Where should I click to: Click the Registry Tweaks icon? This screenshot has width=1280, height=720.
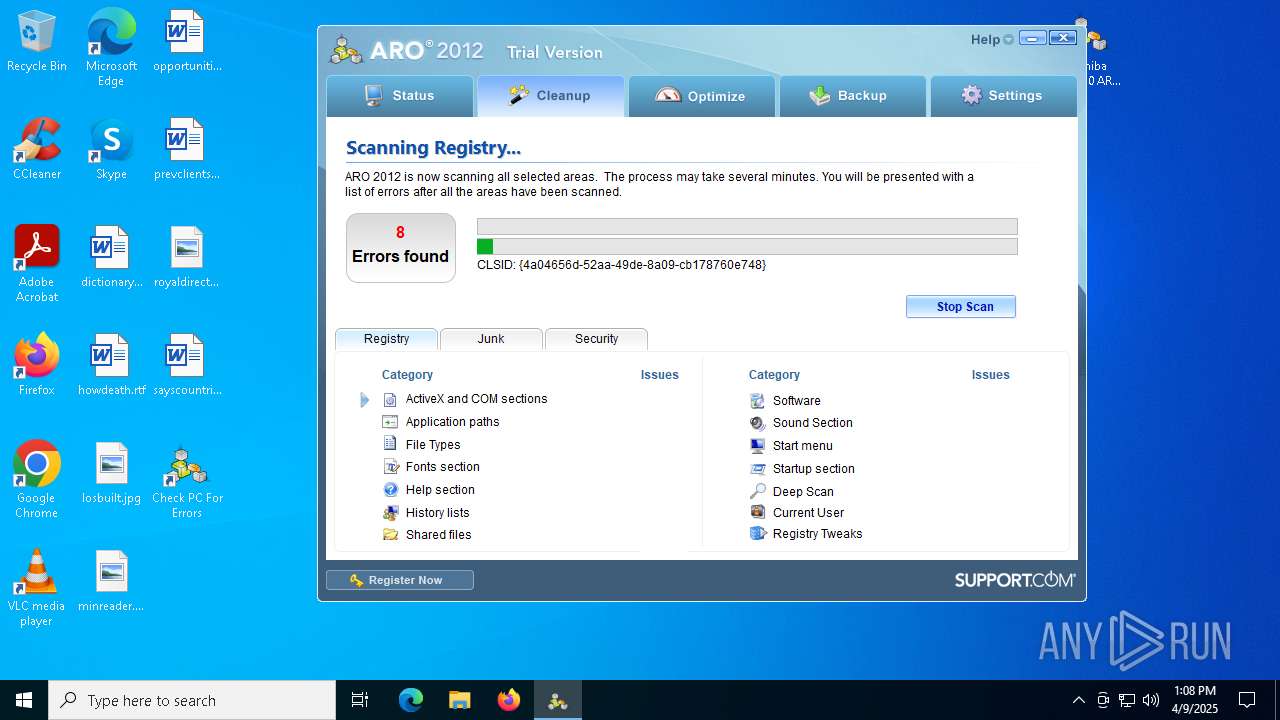(x=758, y=534)
